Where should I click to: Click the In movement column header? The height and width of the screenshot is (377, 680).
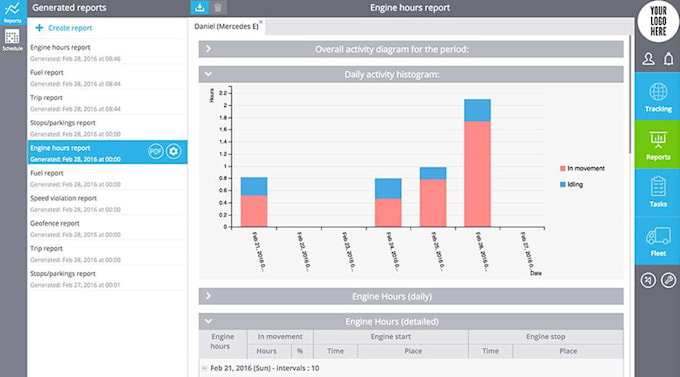pos(280,337)
